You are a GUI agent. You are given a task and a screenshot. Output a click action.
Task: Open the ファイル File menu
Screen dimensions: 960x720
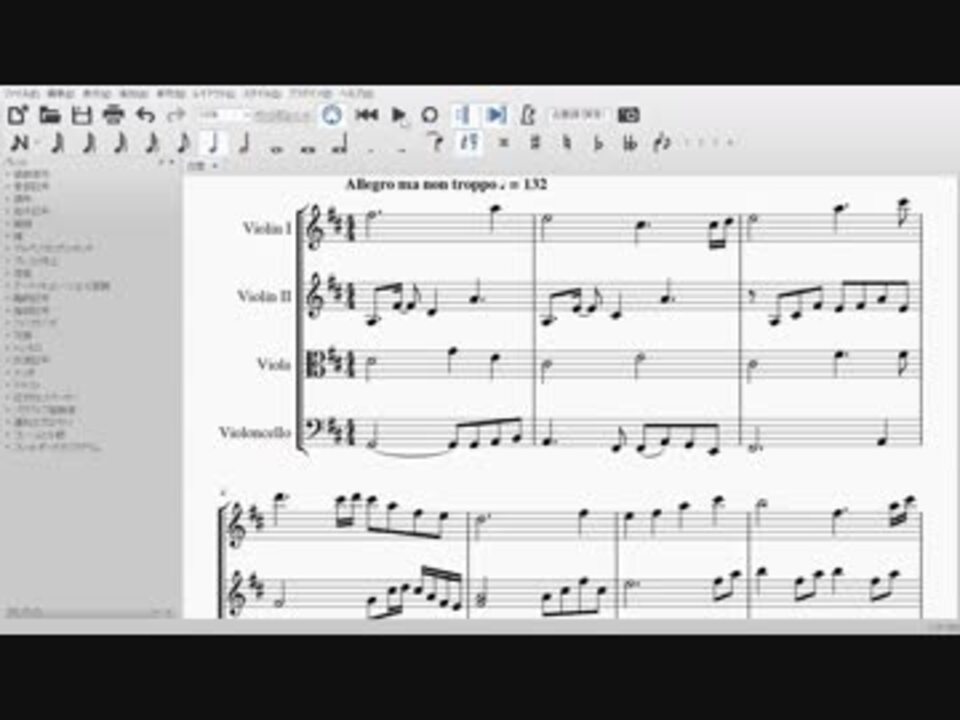(22, 94)
